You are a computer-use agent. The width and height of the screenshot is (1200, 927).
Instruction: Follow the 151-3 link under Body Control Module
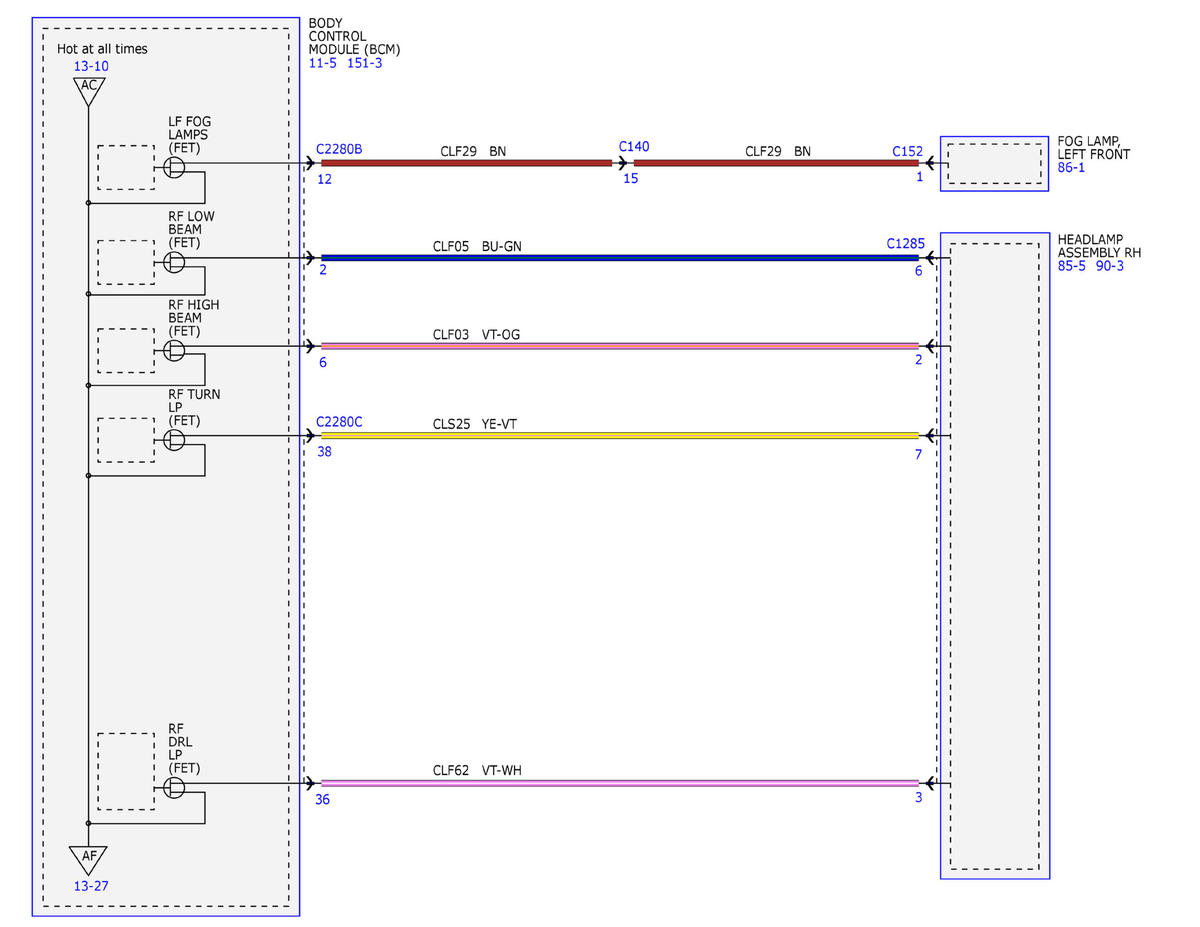(x=365, y=63)
